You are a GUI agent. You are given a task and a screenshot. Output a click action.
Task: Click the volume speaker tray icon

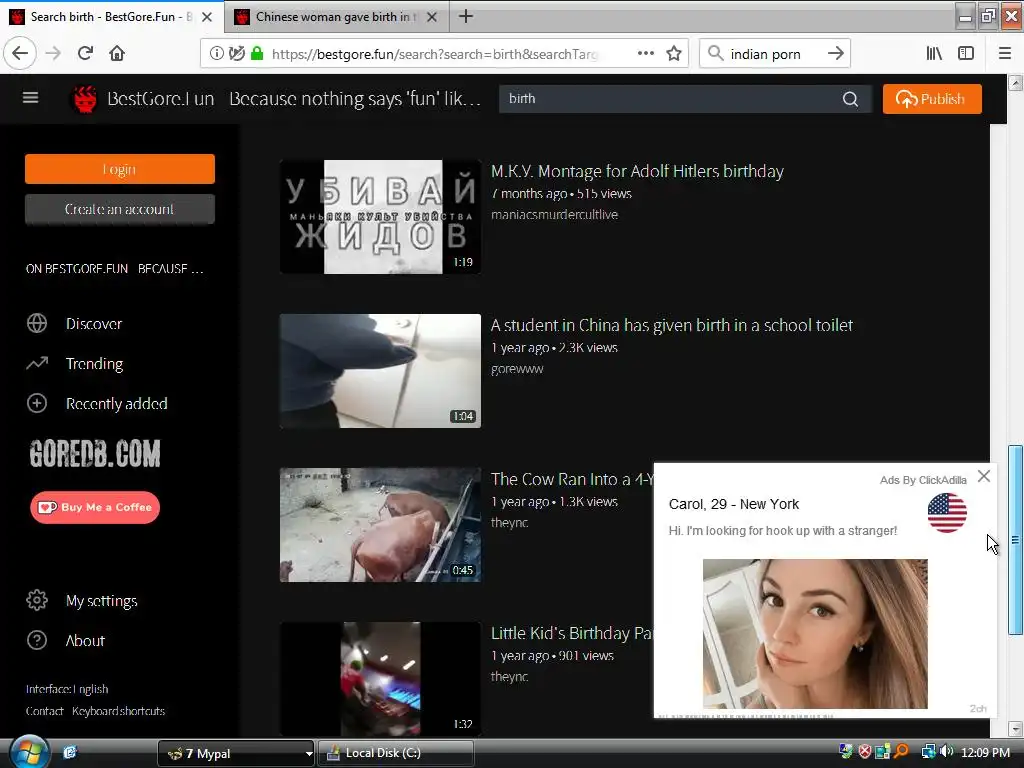coord(947,752)
